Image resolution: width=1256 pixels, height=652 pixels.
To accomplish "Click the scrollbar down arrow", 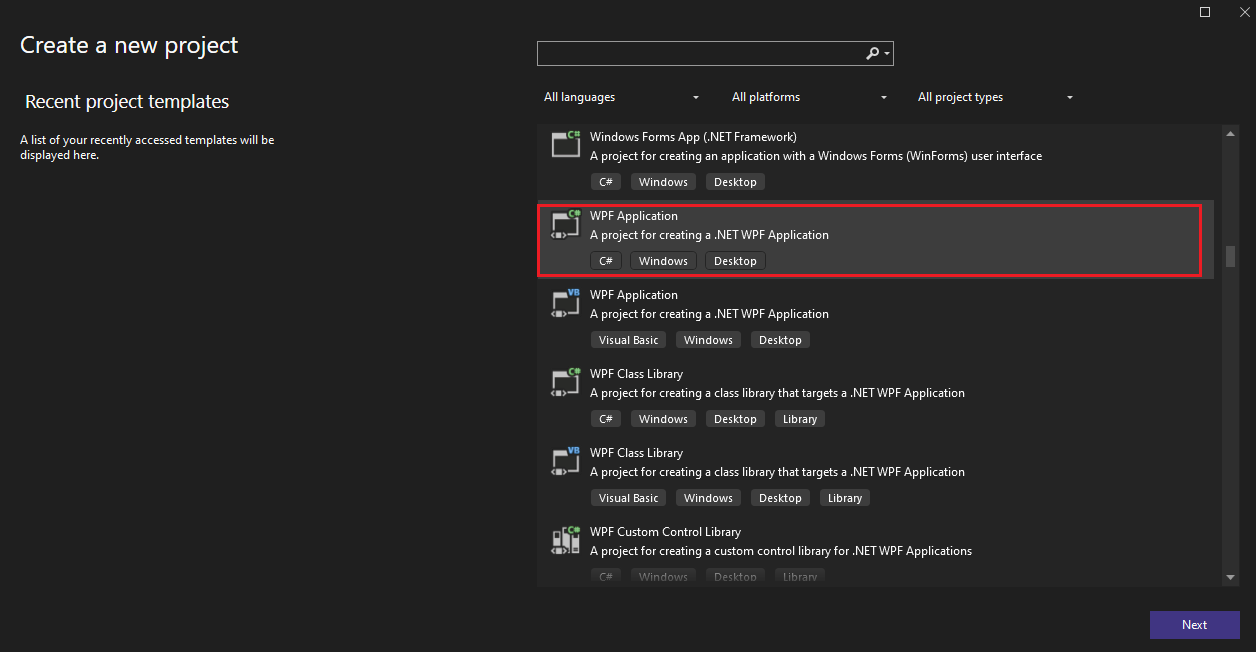I will [x=1231, y=577].
